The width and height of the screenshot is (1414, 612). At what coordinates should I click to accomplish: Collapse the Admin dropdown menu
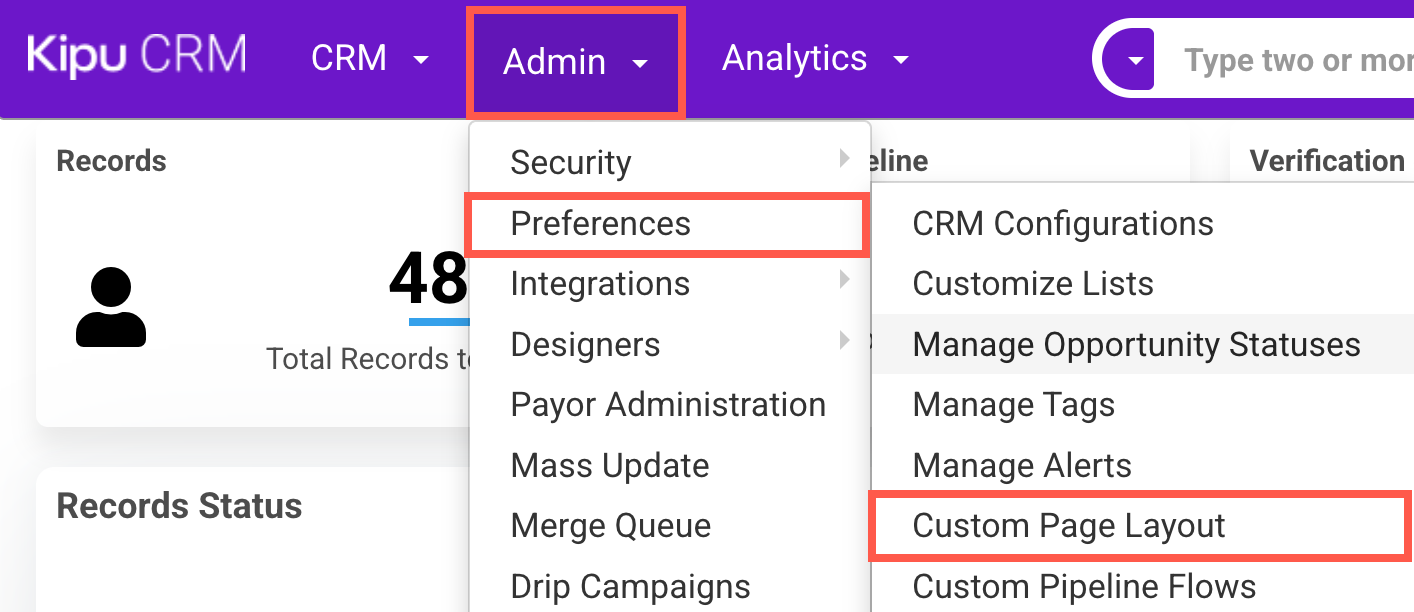[575, 62]
